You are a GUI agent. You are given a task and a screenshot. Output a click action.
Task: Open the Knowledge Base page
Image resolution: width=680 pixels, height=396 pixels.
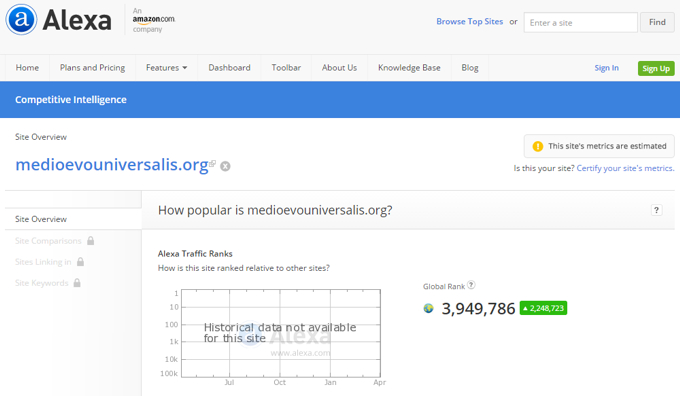pyautogui.click(x=409, y=68)
